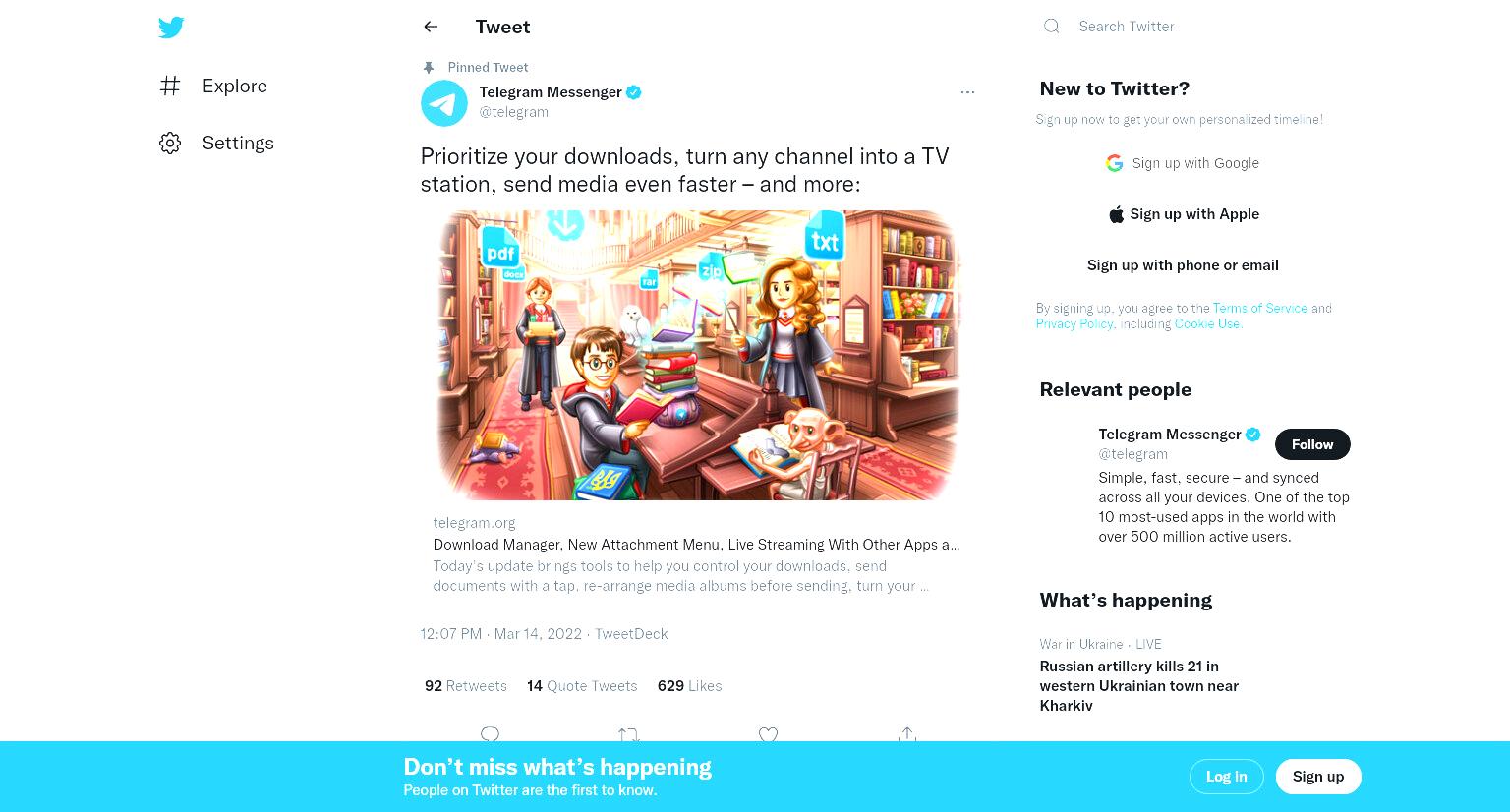Screen dimensions: 1510x812
Task: Open the Terms of Service link
Action: (x=1259, y=308)
